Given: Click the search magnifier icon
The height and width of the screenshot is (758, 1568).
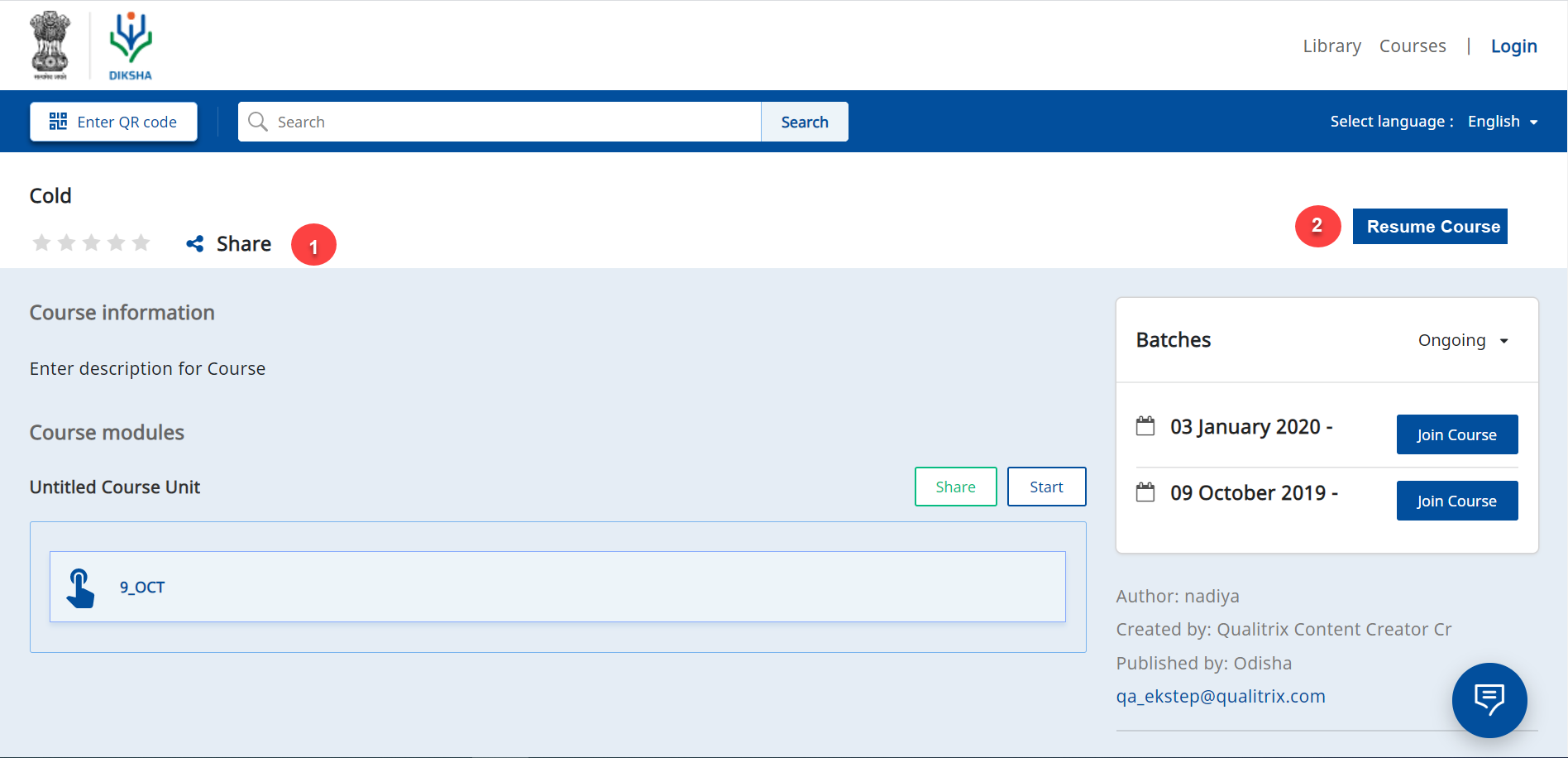Looking at the screenshot, I should pos(258,122).
